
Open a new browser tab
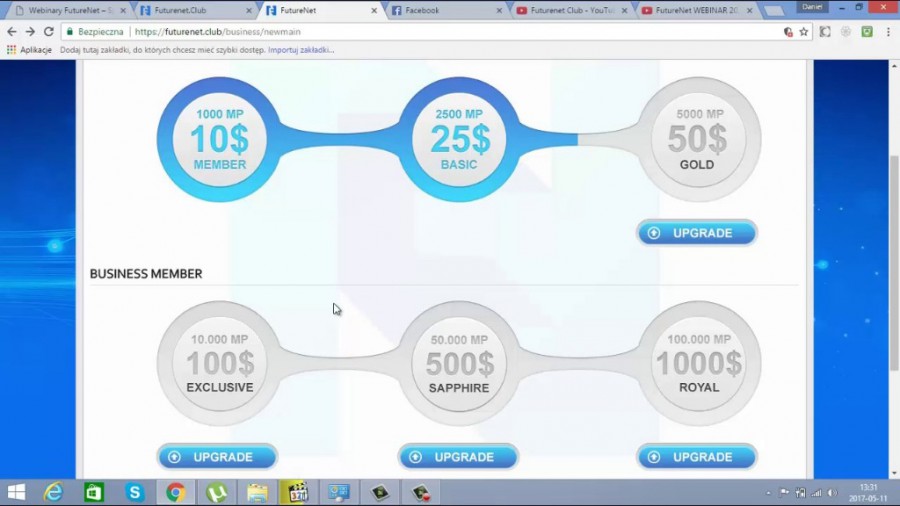click(774, 11)
